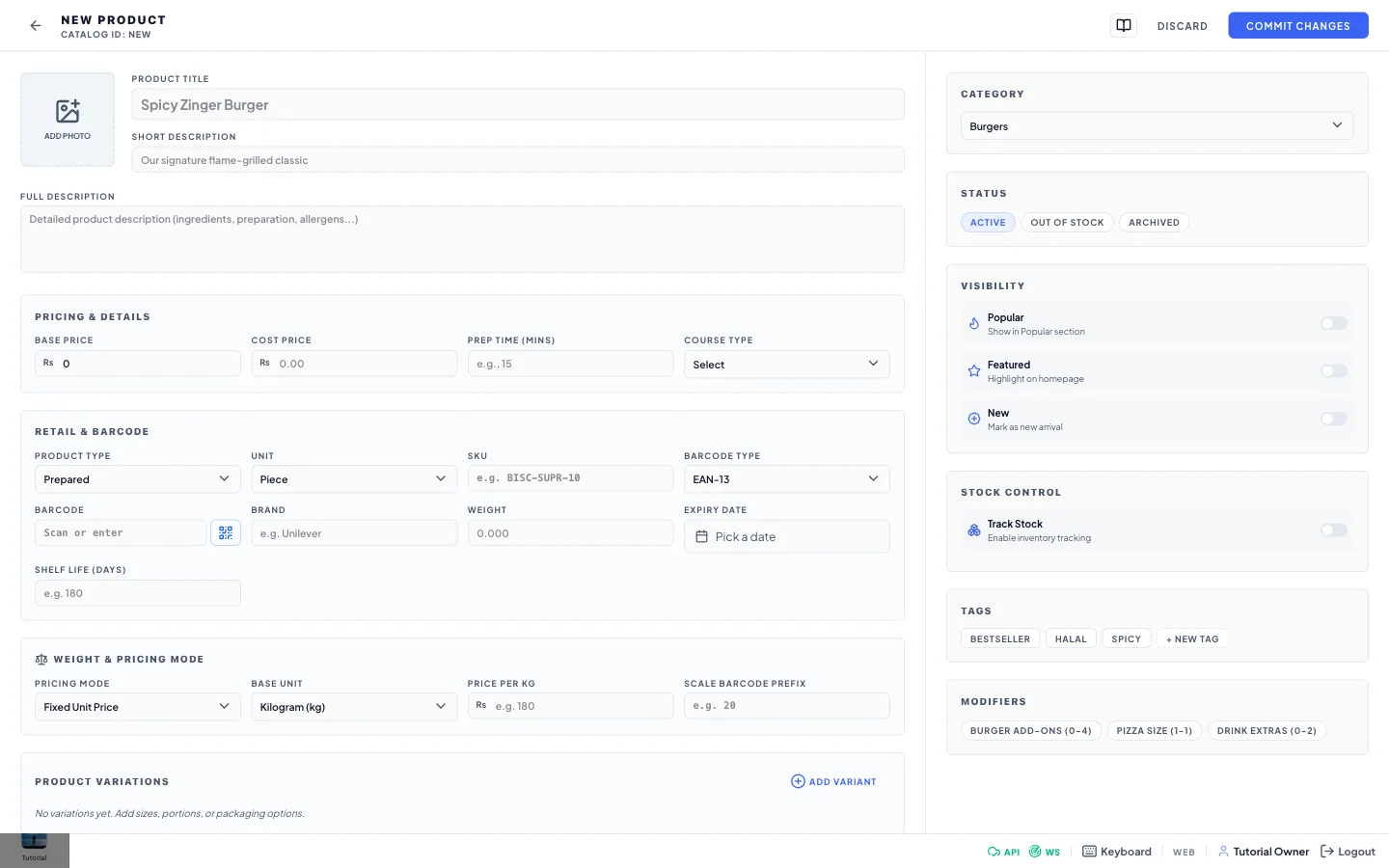The image size is (1389, 868).
Task: Check the API status indicator
Action: [1003, 852]
